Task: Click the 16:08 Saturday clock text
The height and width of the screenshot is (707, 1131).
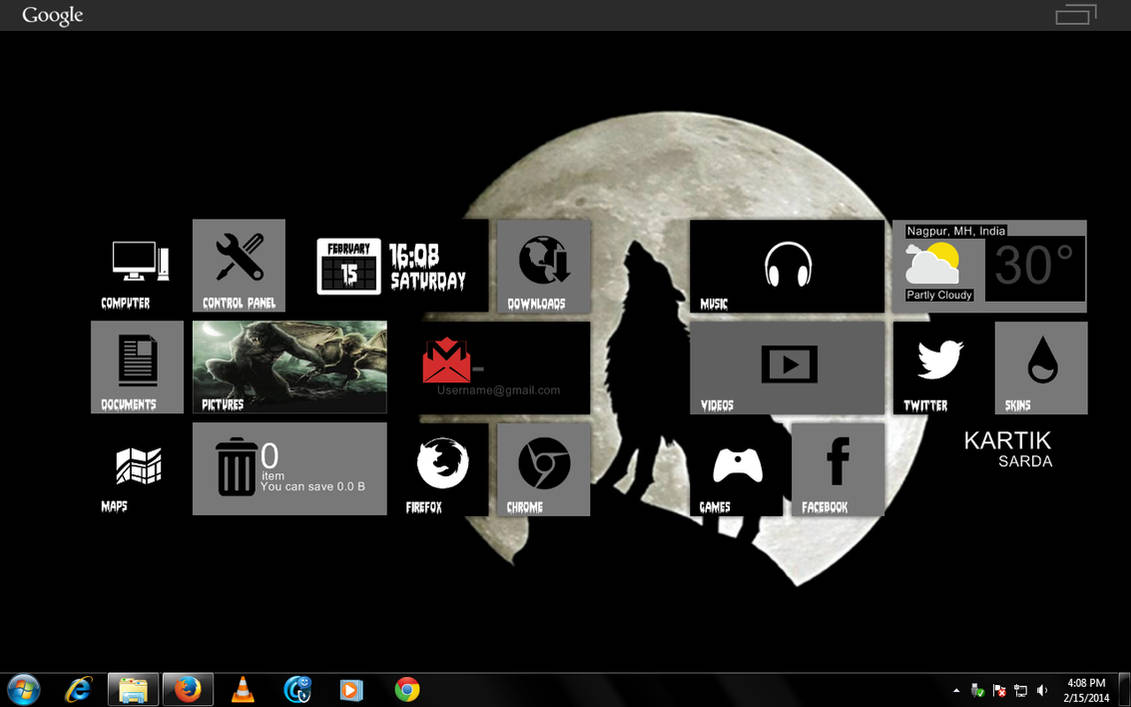Action: (427, 267)
